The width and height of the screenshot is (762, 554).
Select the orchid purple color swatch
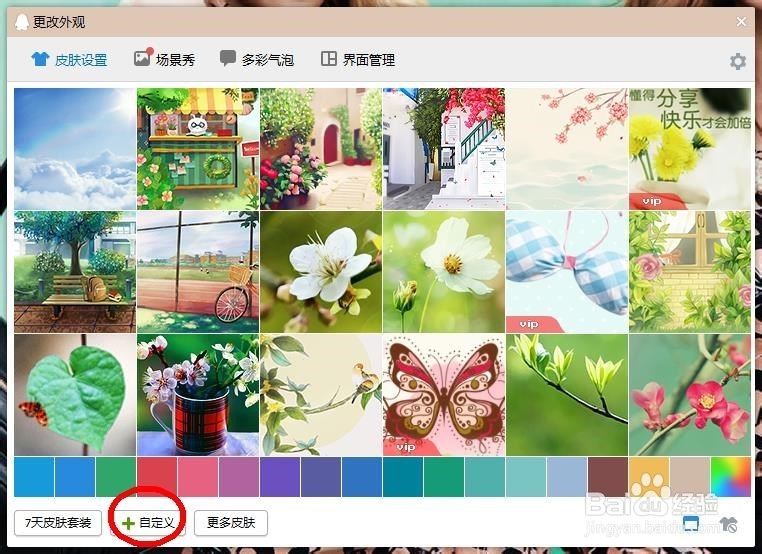(239, 477)
